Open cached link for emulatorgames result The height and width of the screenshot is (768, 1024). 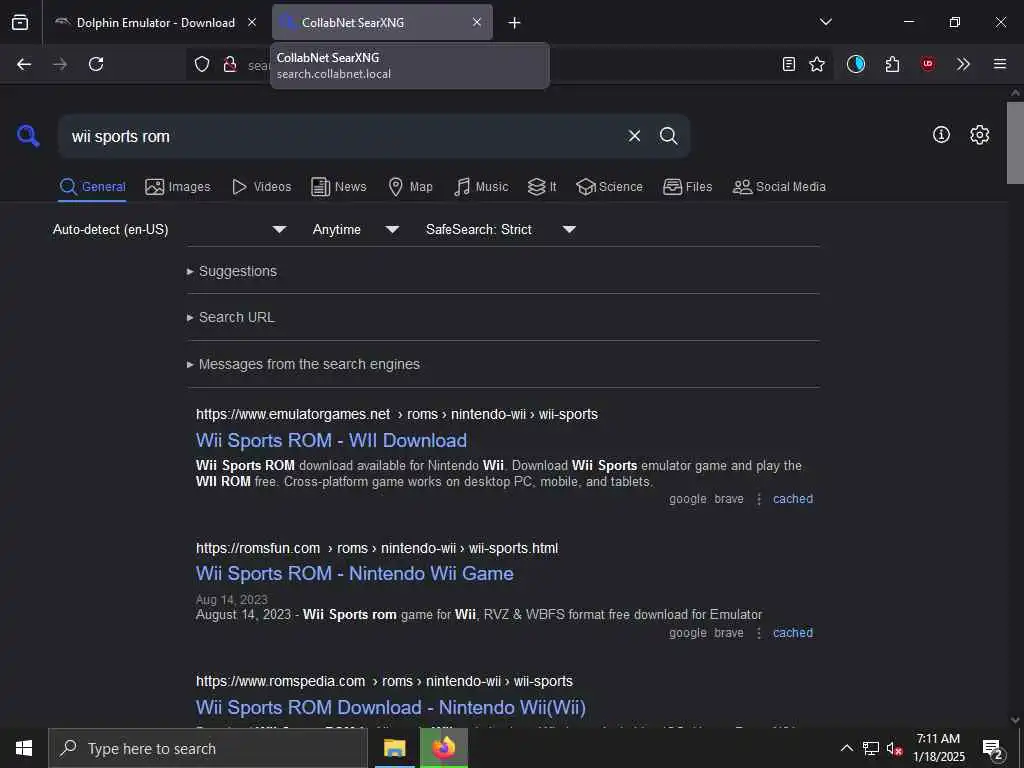coord(793,499)
